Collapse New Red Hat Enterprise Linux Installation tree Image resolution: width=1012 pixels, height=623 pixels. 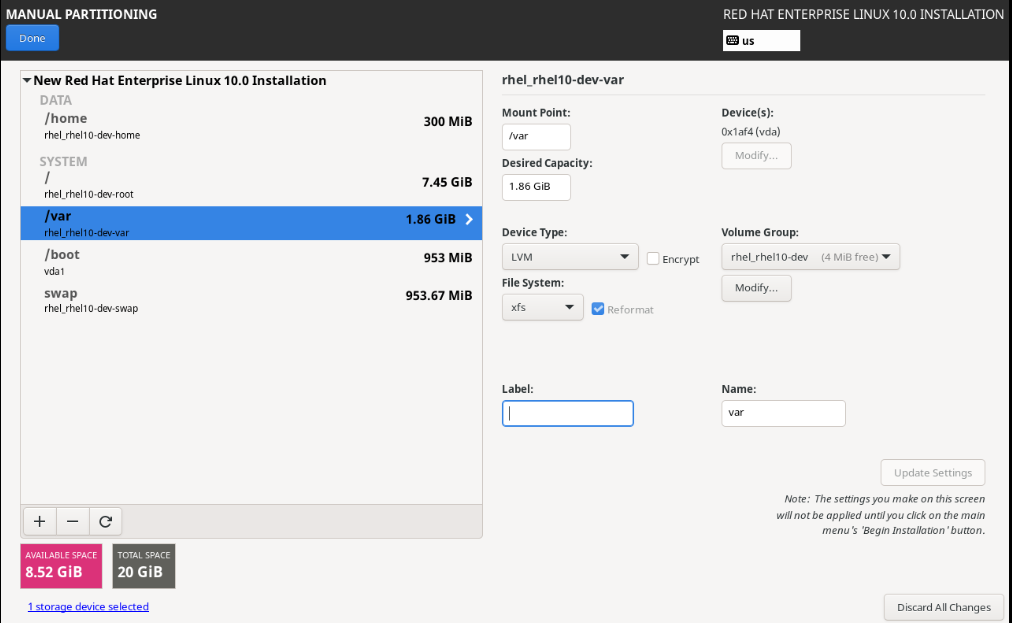[x=27, y=81]
